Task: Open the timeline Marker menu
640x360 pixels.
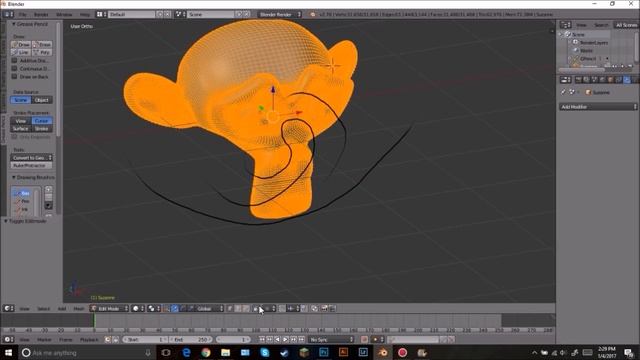Action: [x=44, y=340]
